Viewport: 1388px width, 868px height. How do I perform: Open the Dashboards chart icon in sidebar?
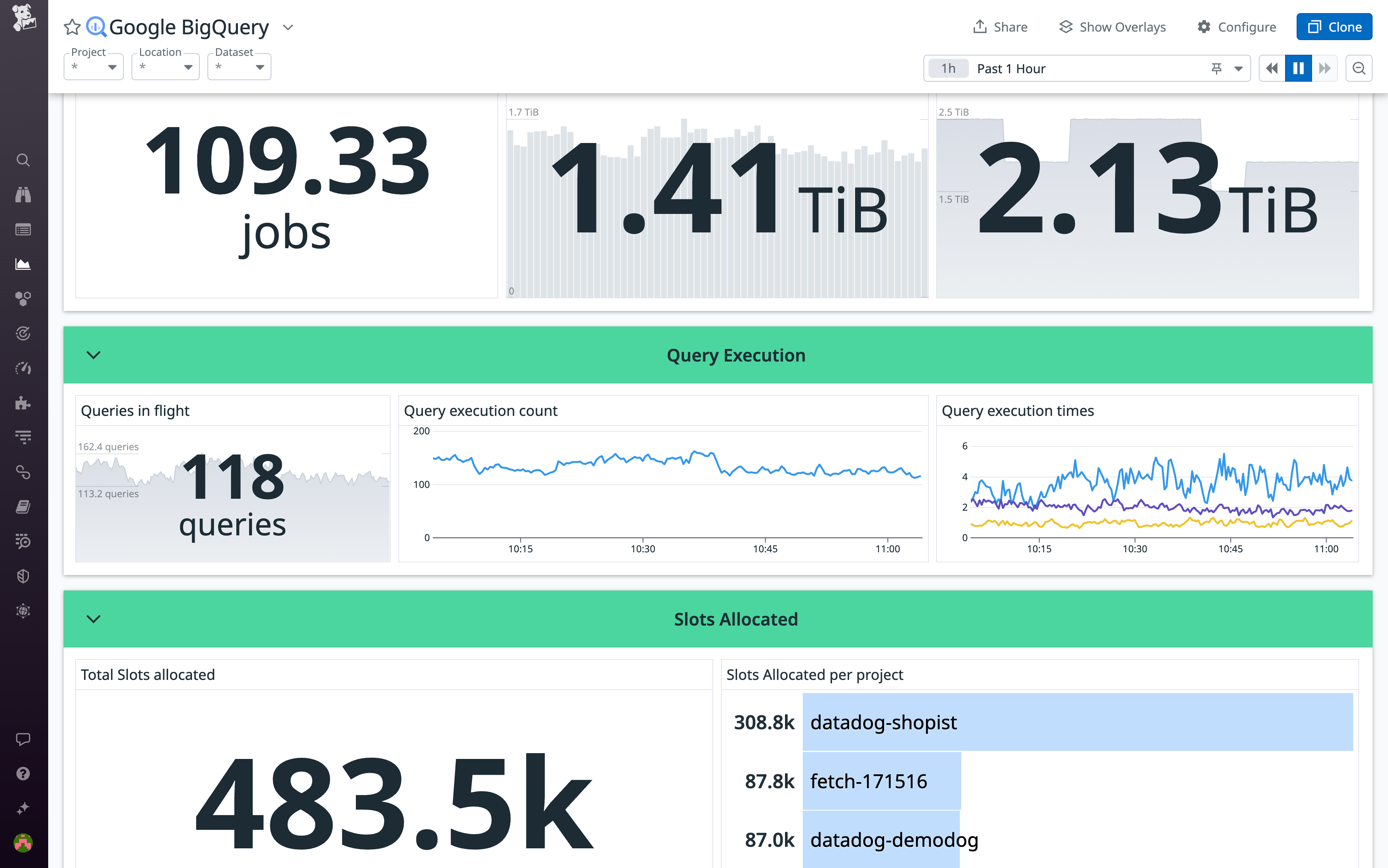tap(23, 264)
